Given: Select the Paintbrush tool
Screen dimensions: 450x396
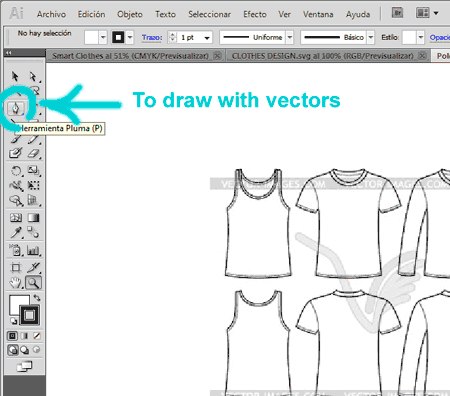Looking at the screenshot, I should pos(15,139).
